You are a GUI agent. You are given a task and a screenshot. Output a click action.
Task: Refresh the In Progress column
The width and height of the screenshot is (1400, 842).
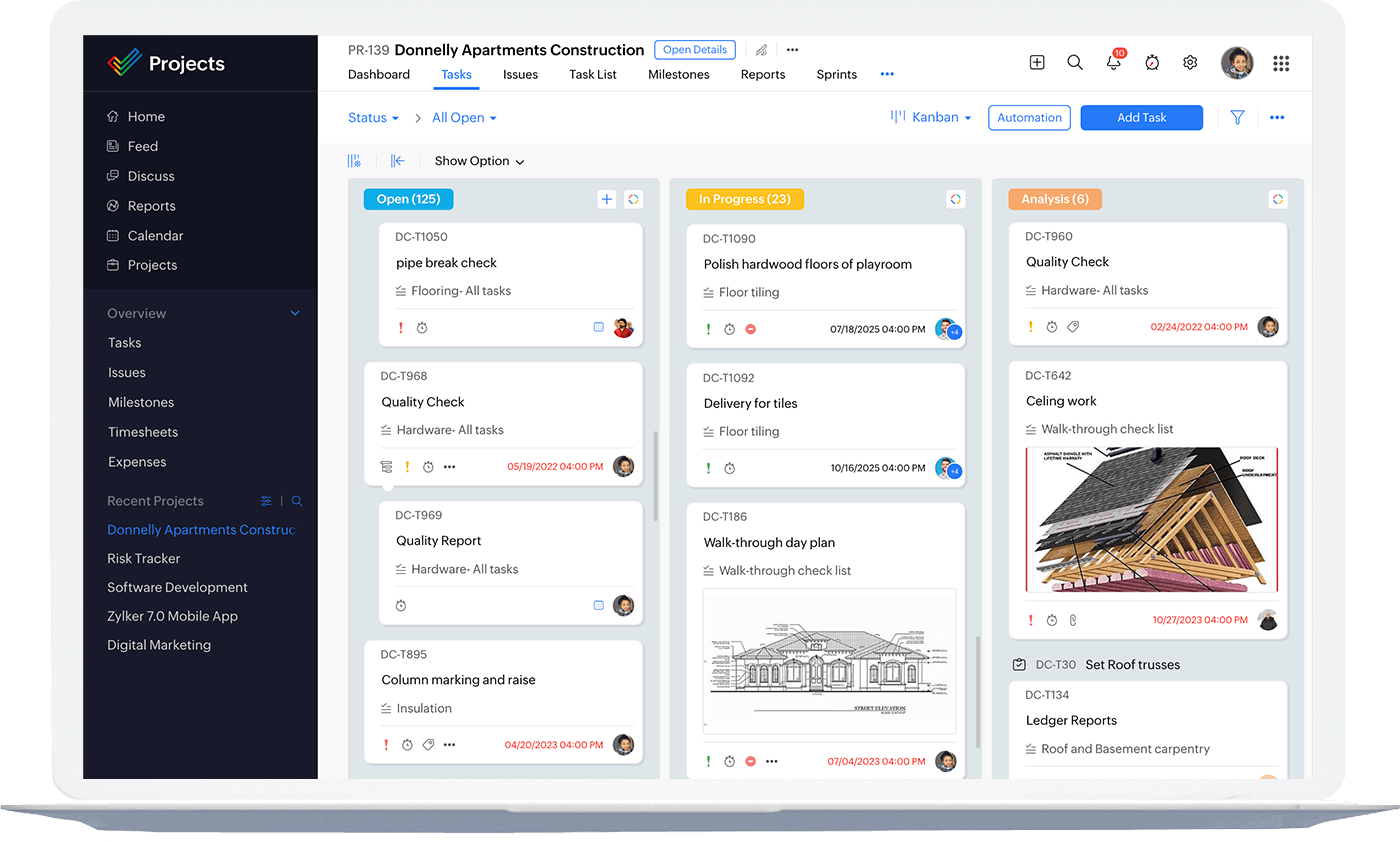pos(955,199)
